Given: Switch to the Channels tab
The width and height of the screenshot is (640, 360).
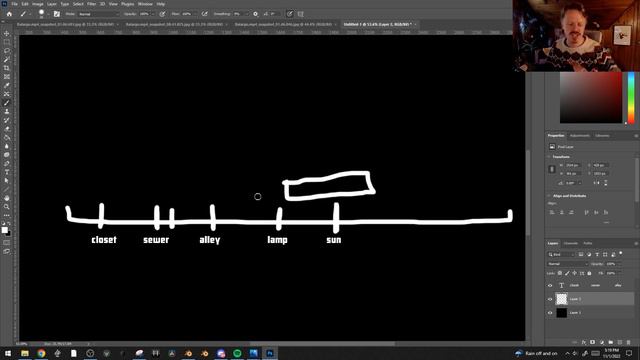Looking at the screenshot, I should coord(571,243).
